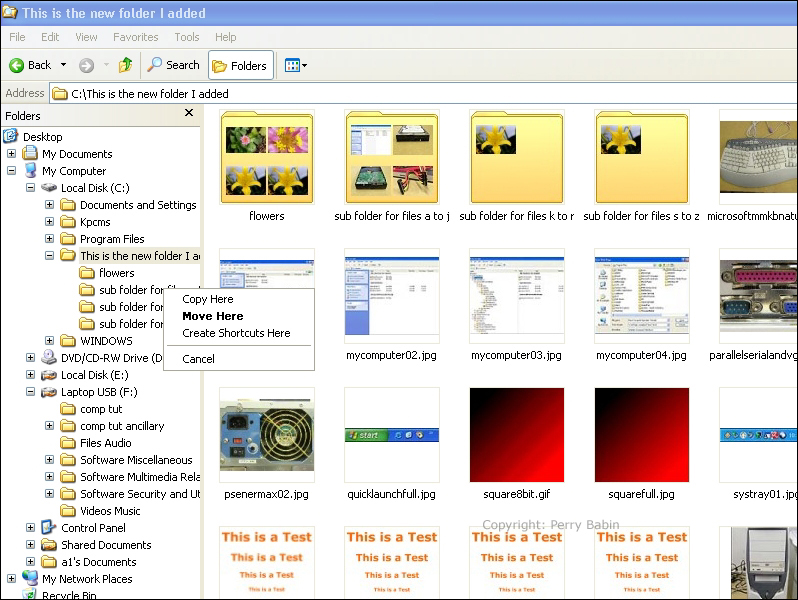Collapse This is the new folder node

click(49, 255)
